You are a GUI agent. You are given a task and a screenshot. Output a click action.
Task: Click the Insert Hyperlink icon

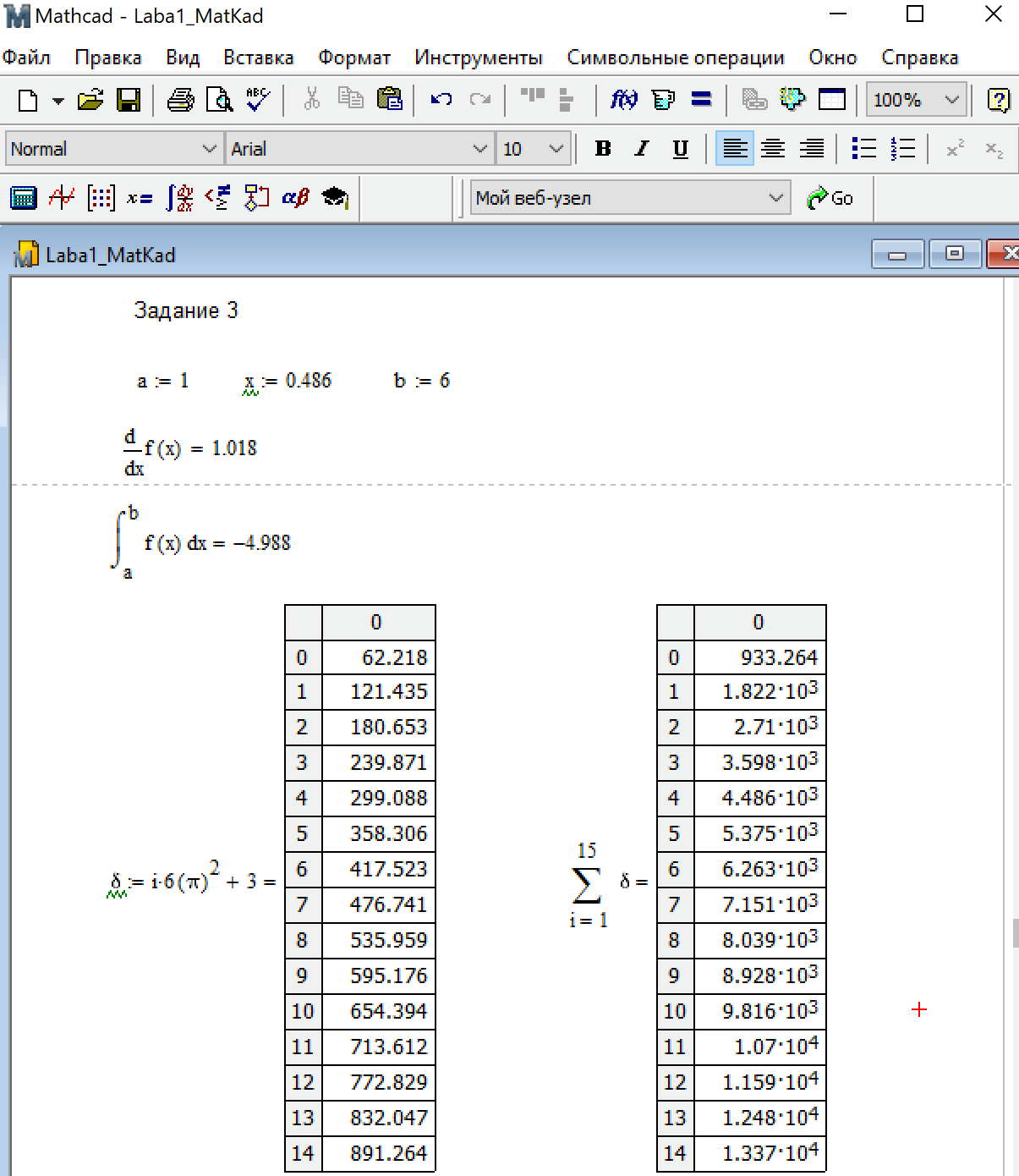click(753, 100)
